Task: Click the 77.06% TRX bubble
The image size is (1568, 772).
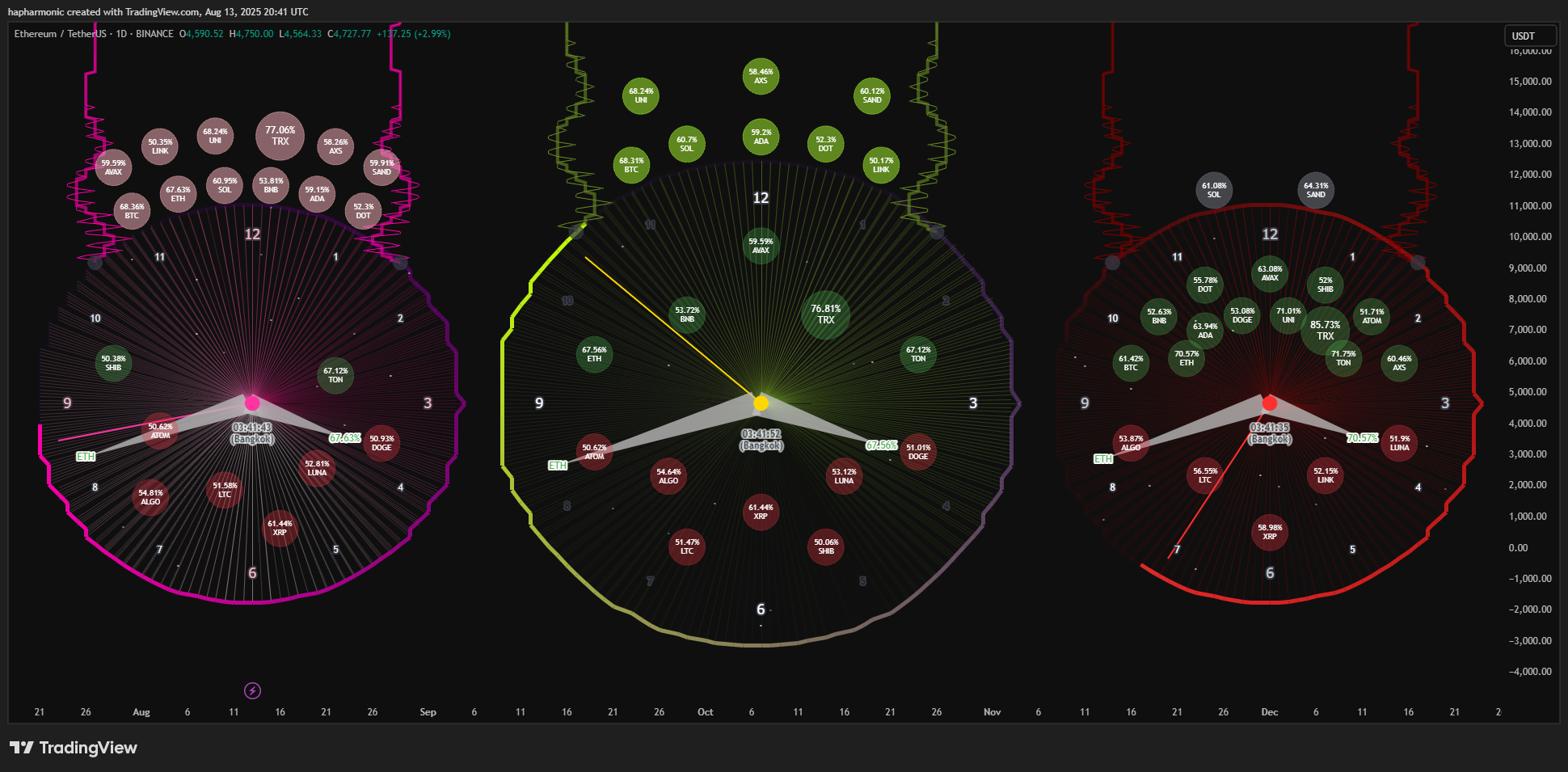Action: pyautogui.click(x=280, y=136)
